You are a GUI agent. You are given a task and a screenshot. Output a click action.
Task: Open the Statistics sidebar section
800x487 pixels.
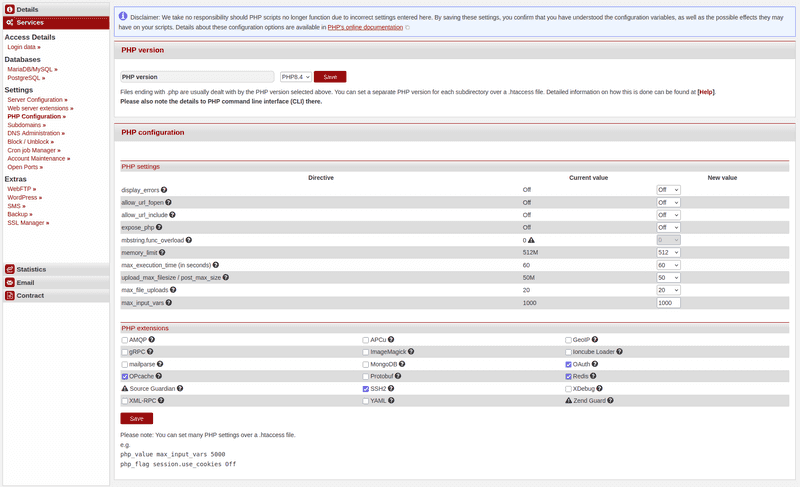pyautogui.click(x=31, y=269)
